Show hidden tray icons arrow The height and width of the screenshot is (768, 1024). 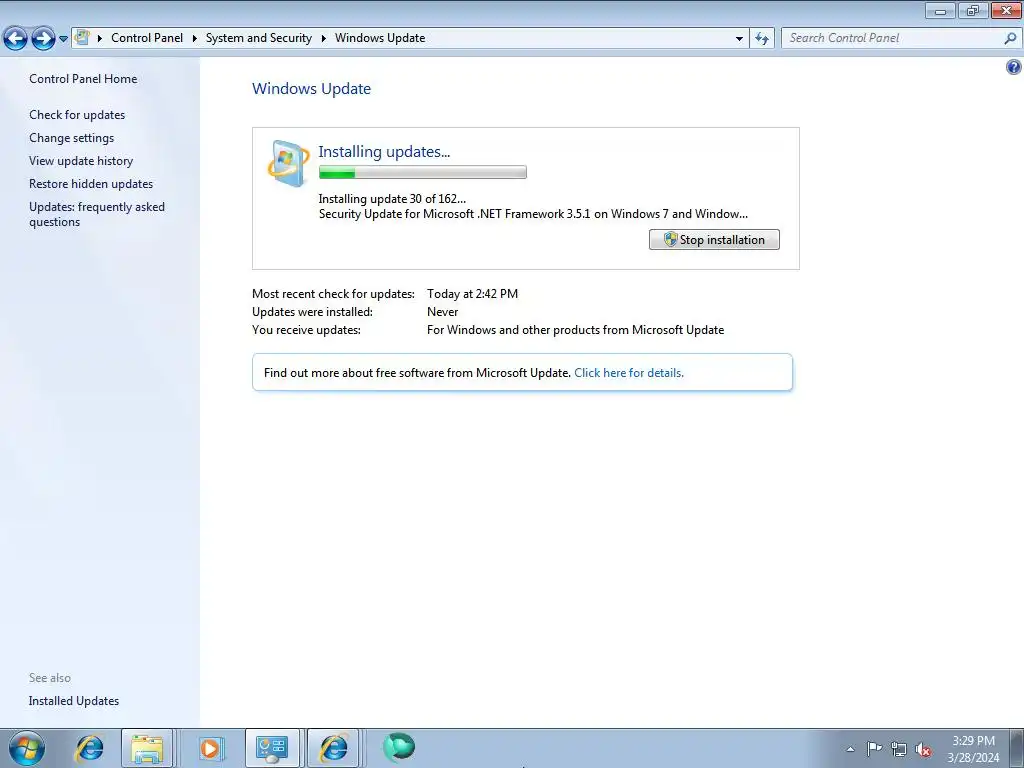850,749
